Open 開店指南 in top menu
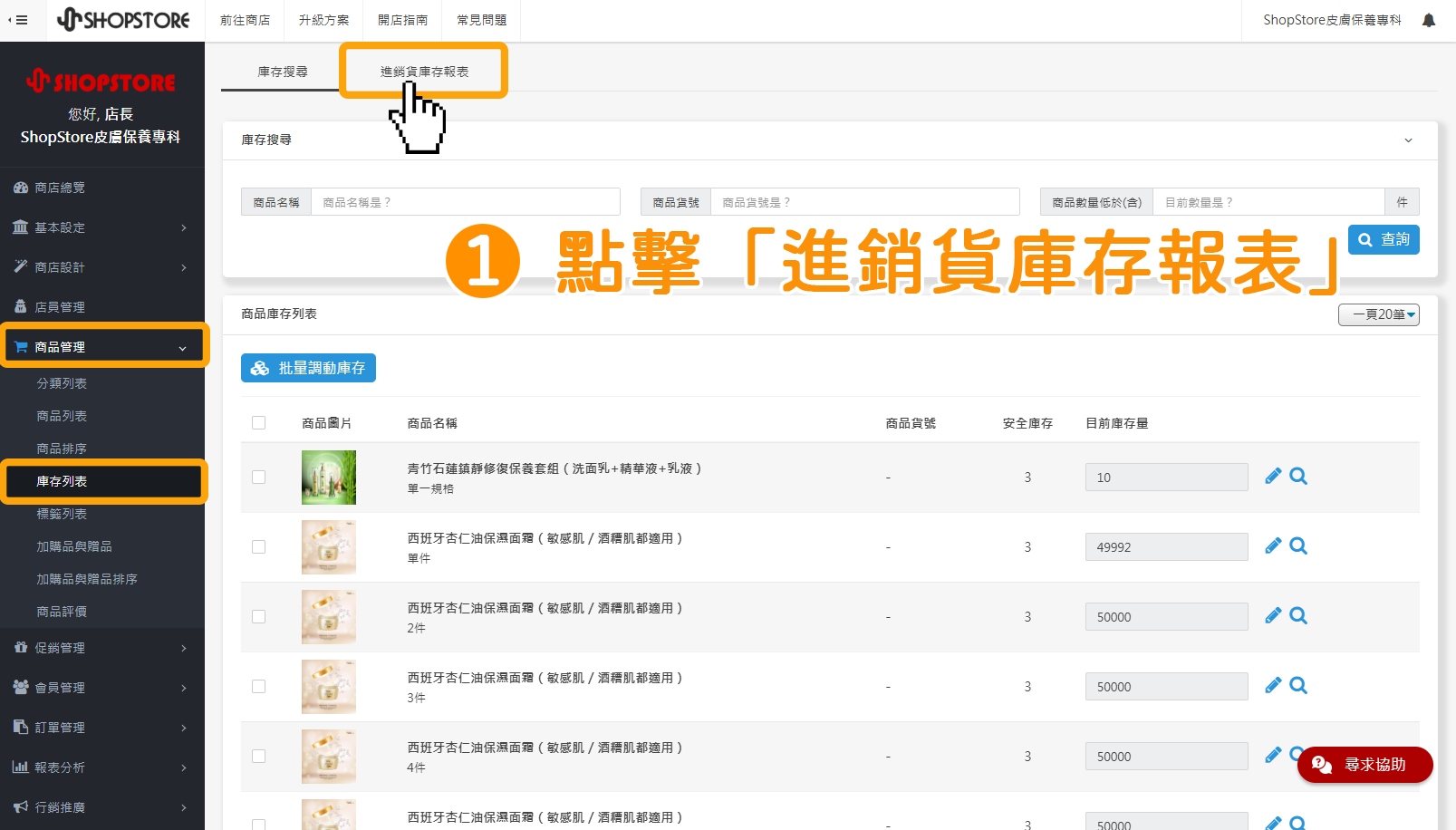 point(402,20)
